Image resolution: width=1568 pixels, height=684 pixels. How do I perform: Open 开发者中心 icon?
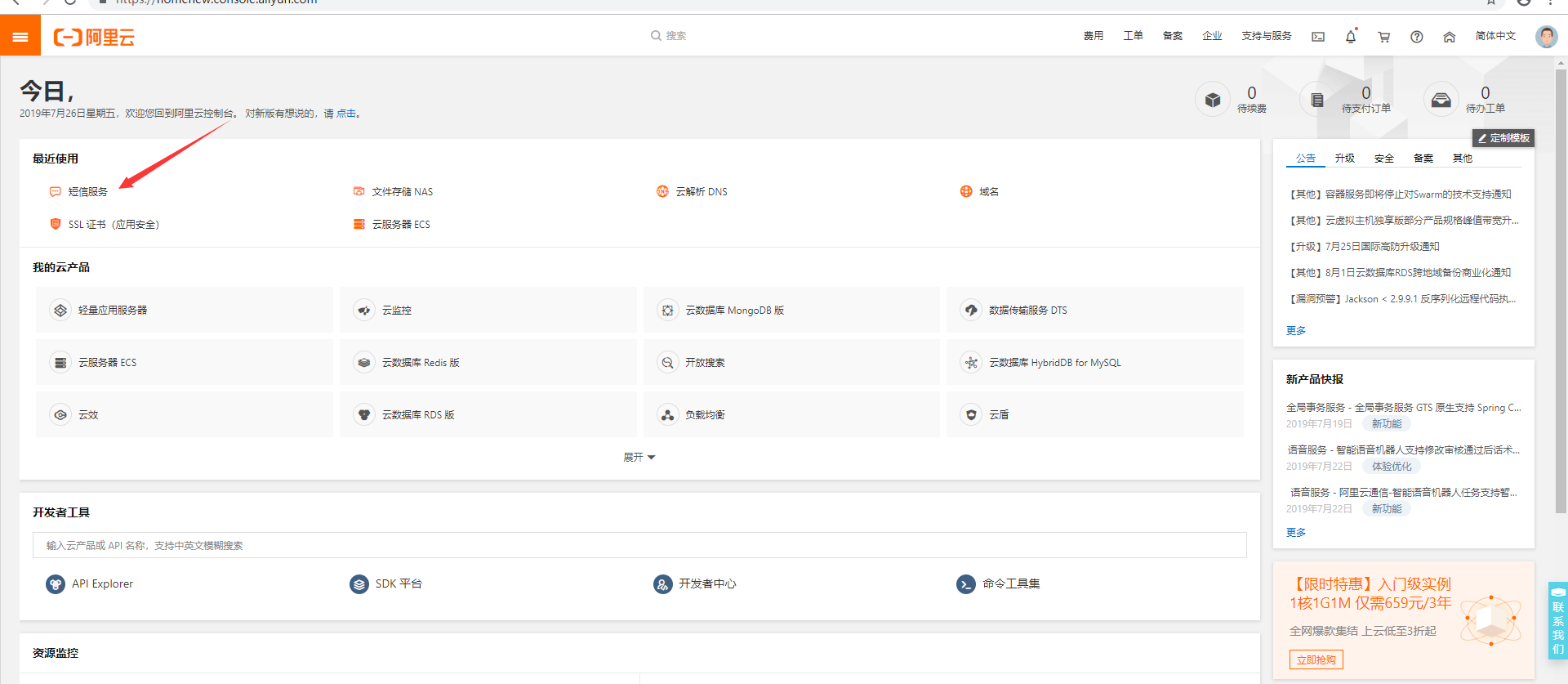[x=663, y=584]
